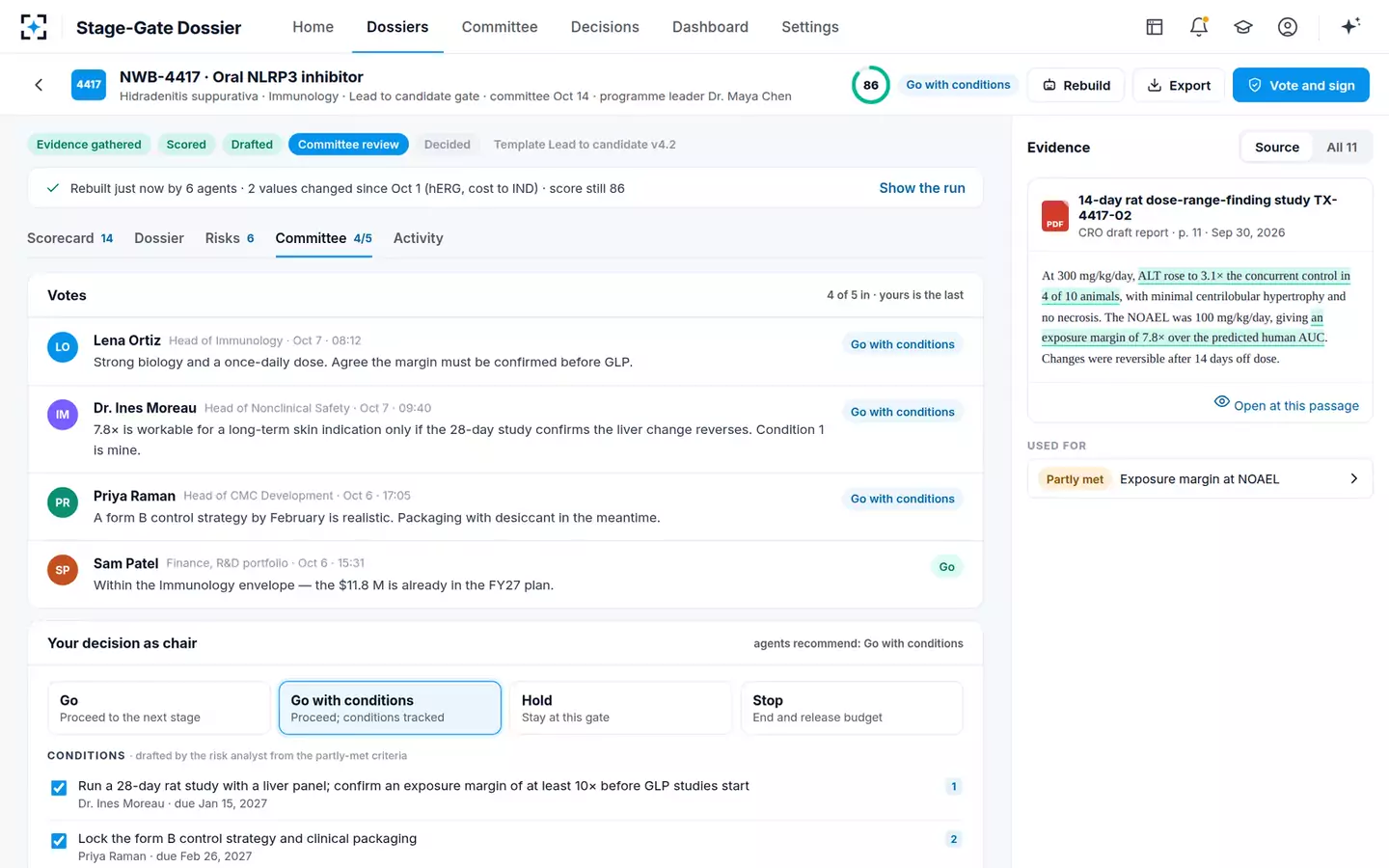Switch to the Risks tab
Image resolution: width=1389 pixels, height=868 pixels.
230,238
